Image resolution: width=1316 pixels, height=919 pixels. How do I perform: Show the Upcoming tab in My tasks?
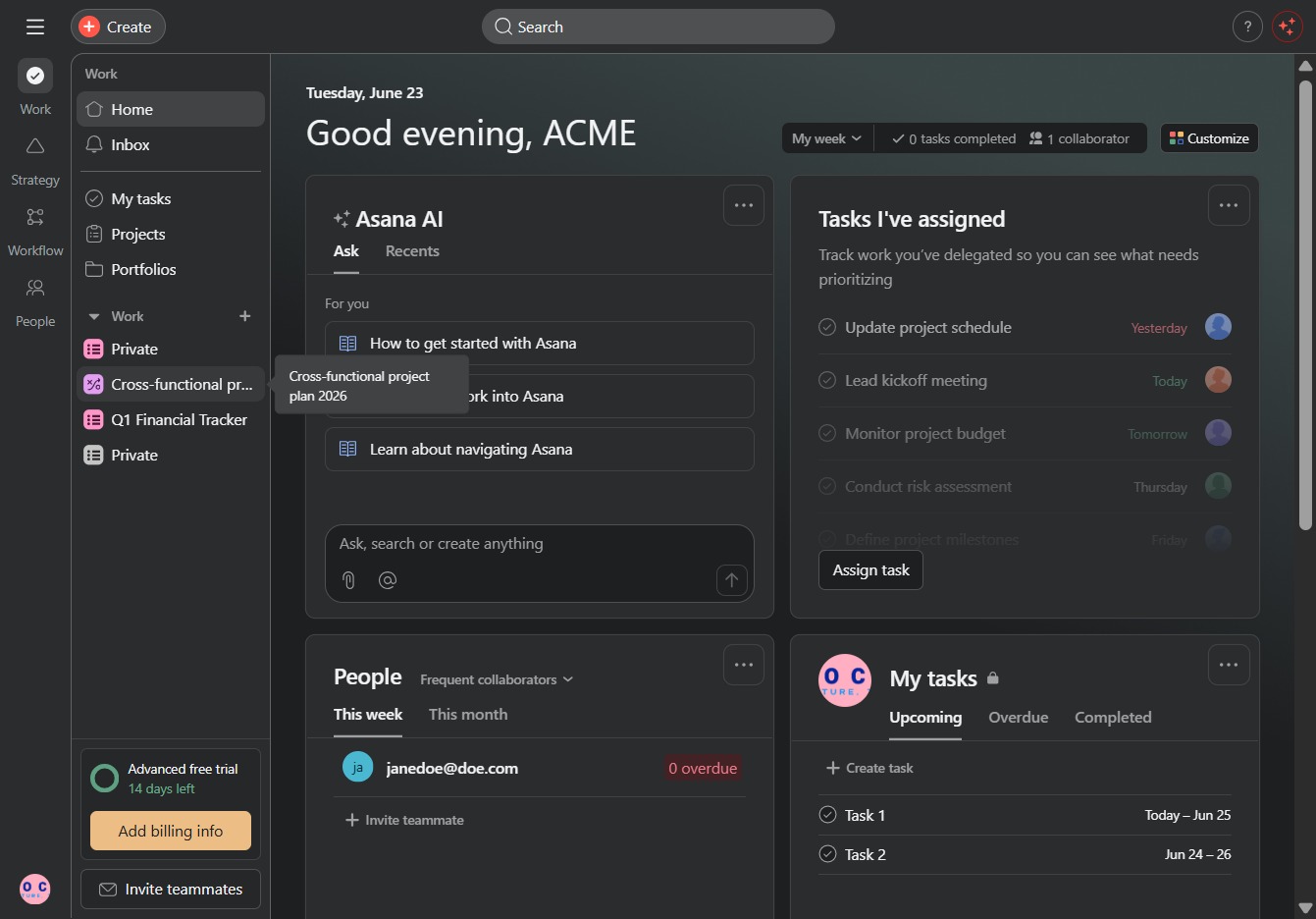[925, 718]
